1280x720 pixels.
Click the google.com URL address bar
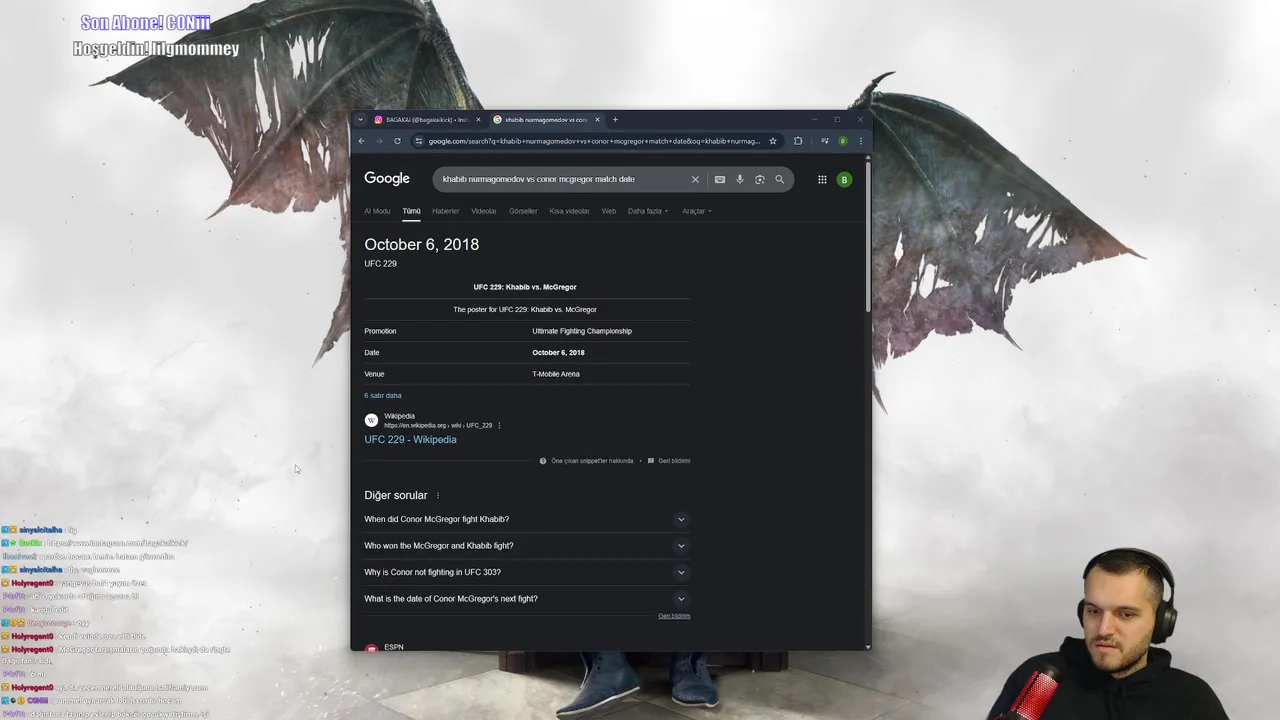point(594,141)
